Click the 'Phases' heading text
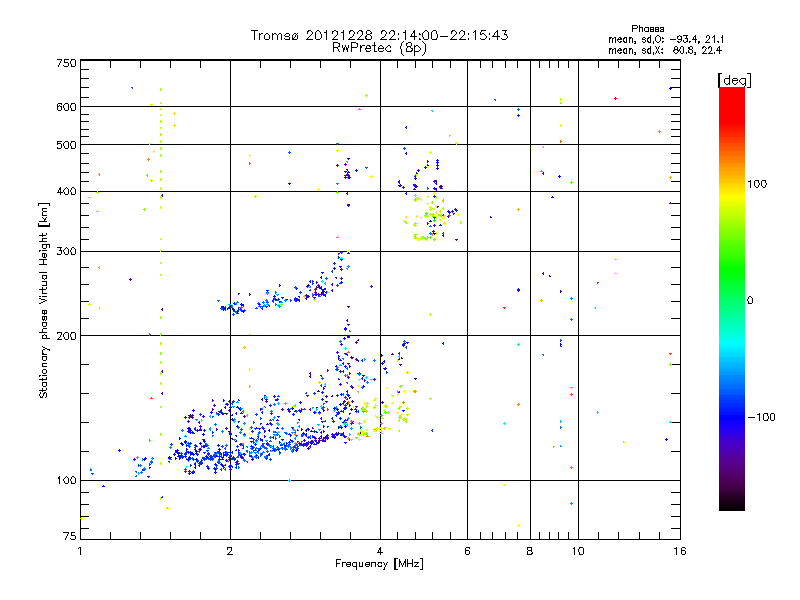This screenshot has height=600, width=800. [647, 29]
